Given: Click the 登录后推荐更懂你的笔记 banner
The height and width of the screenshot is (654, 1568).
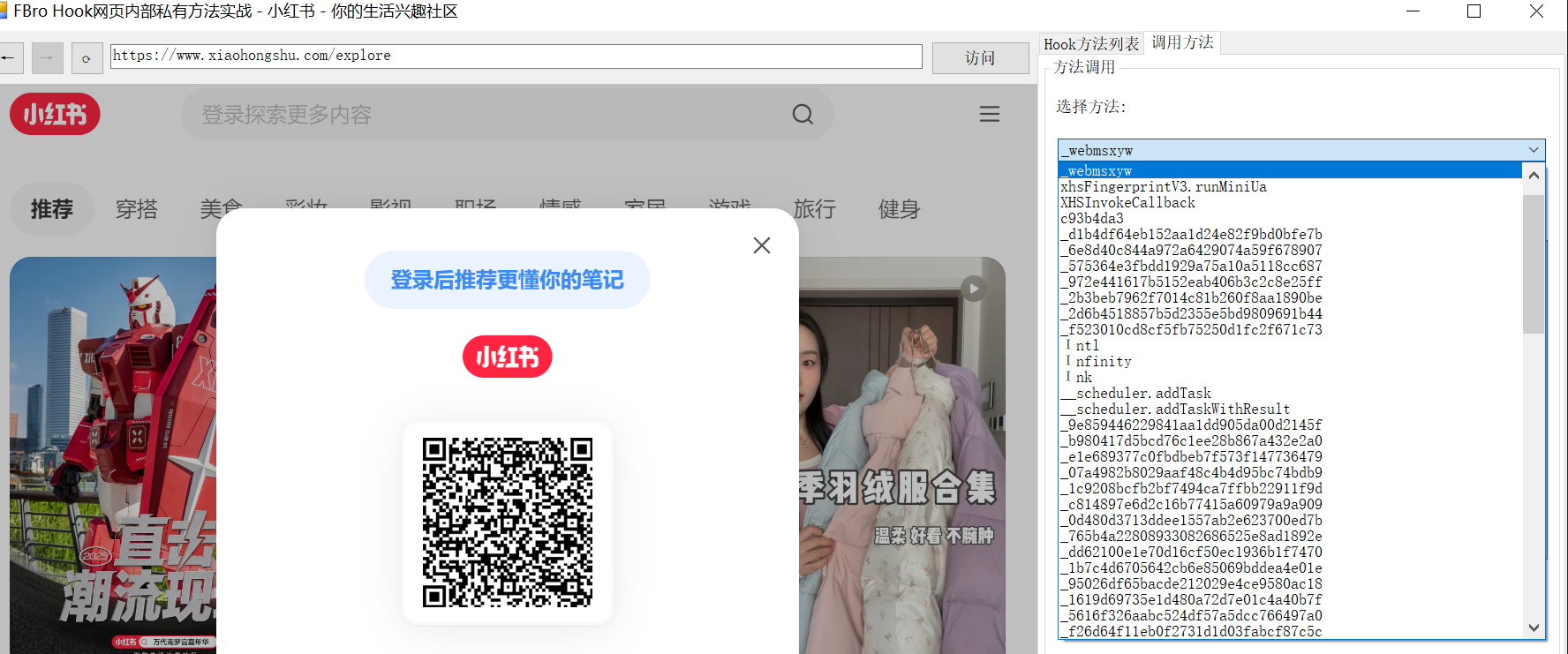Looking at the screenshot, I should (x=508, y=280).
